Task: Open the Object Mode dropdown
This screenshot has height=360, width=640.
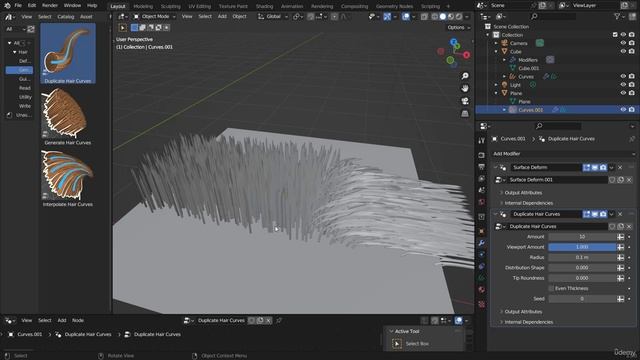Action: 155,17
